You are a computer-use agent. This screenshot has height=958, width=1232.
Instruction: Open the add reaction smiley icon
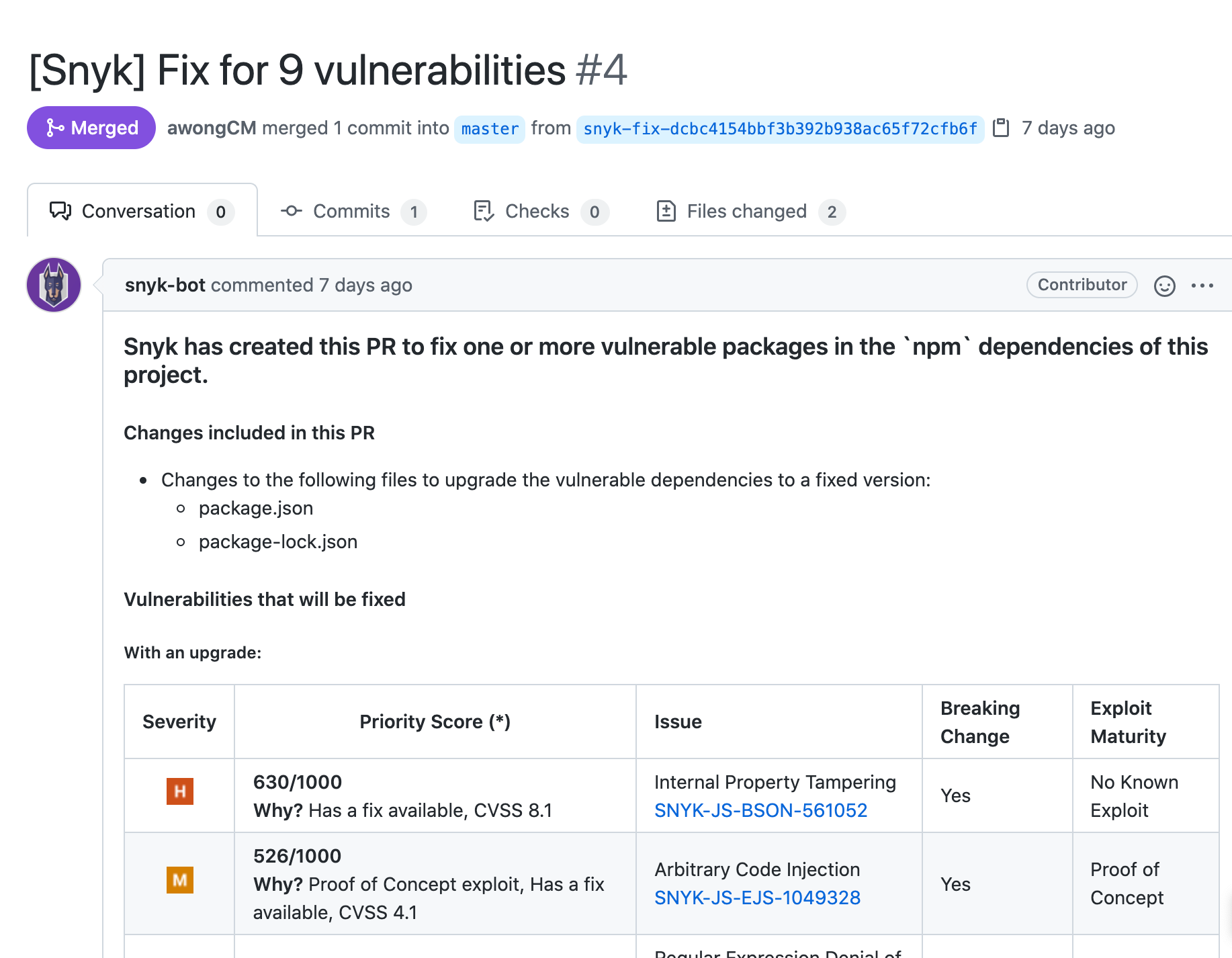click(1164, 286)
